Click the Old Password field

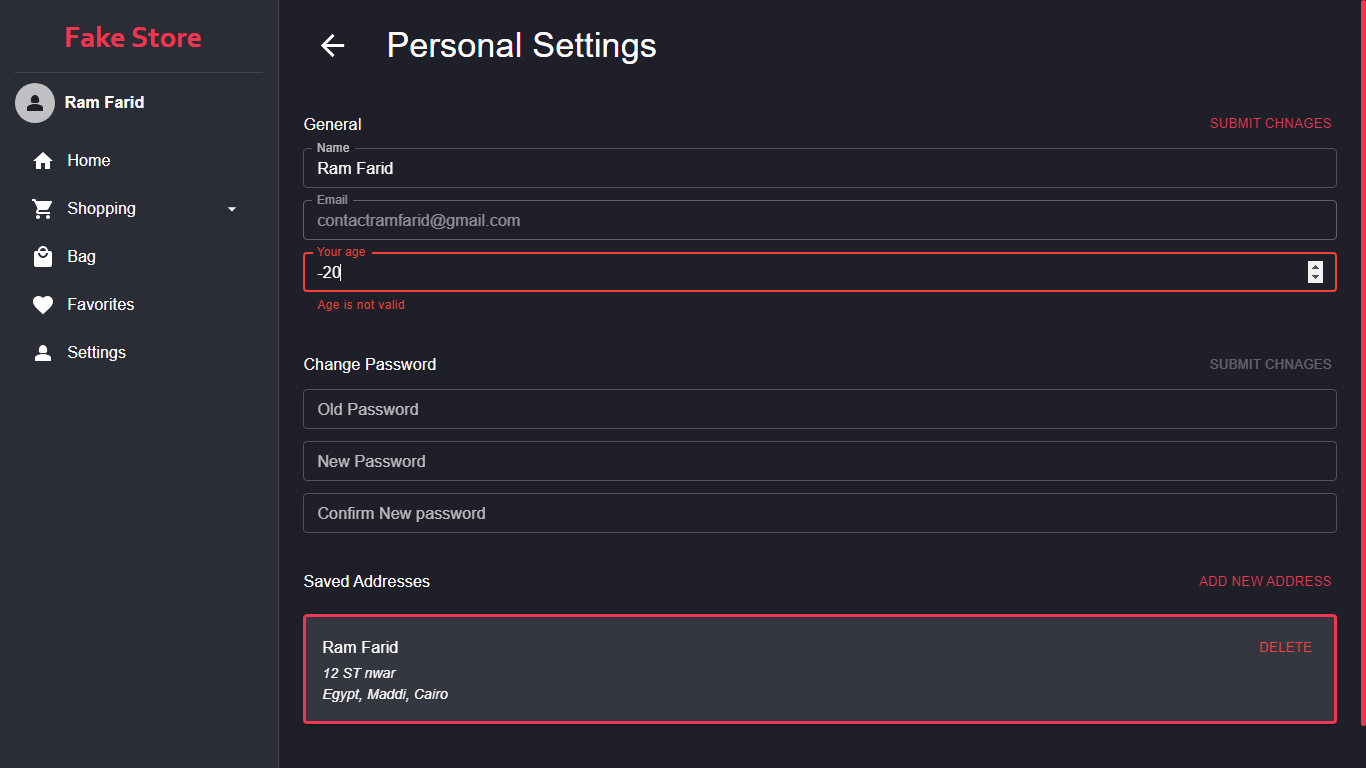[819, 409]
